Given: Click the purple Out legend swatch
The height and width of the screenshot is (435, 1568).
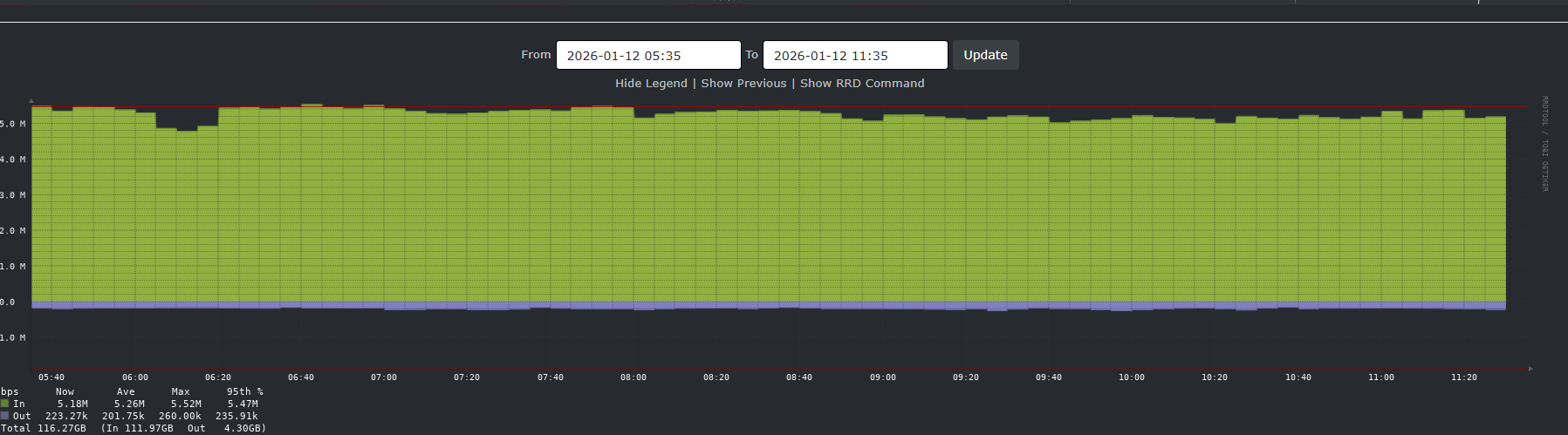Looking at the screenshot, I should pyautogui.click(x=5, y=416).
